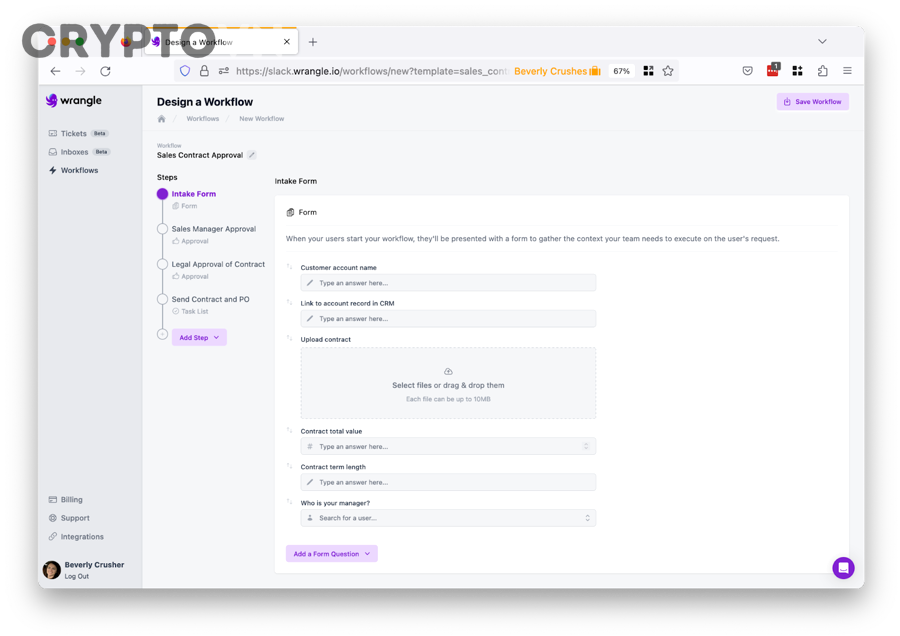The width and height of the screenshot is (900, 636).
Task: Click the Contract total value stepper arrows
Action: (x=586, y=446)
